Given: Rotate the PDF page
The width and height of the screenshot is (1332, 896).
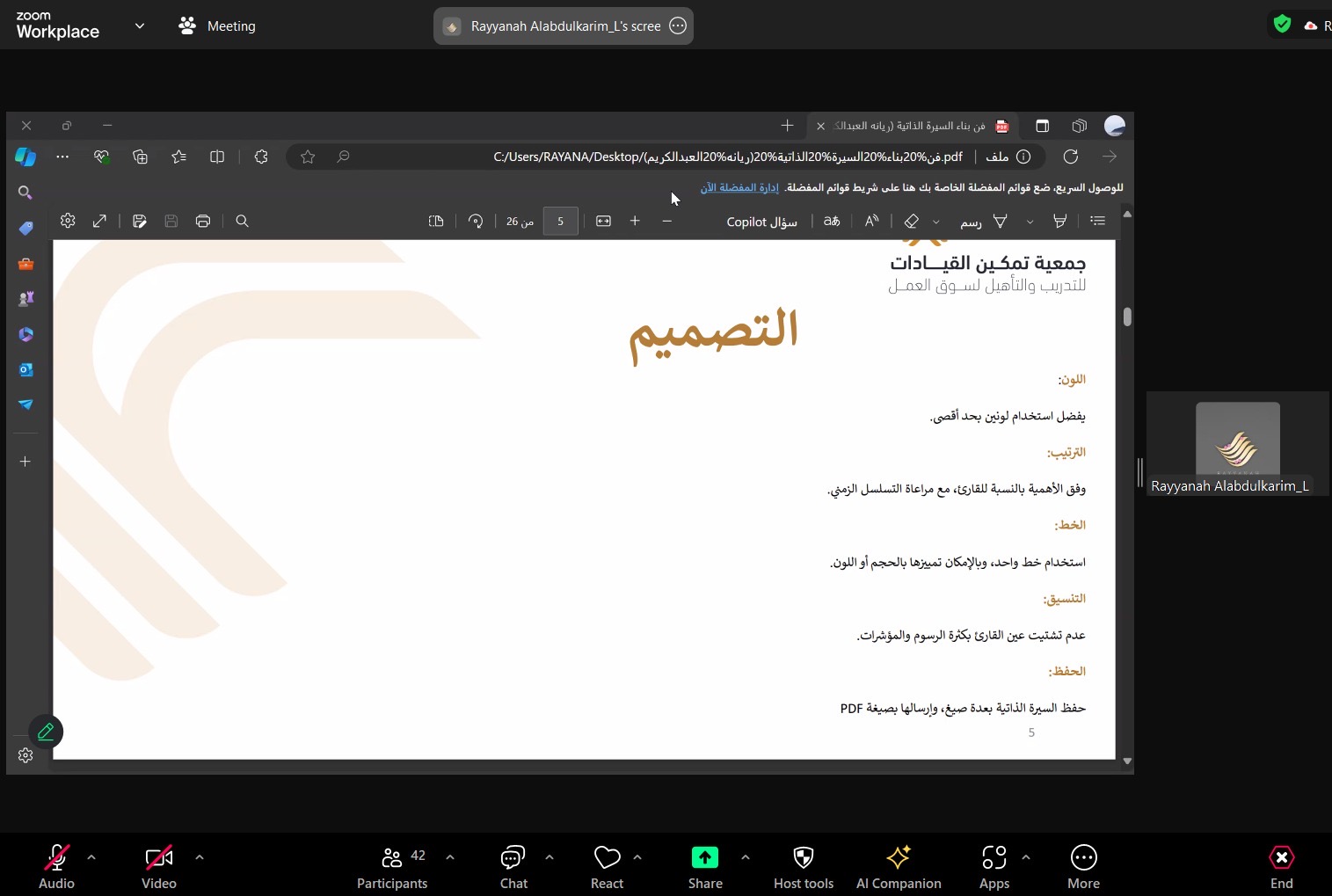Looking at the screenshot, I should (x=476, y=221).
